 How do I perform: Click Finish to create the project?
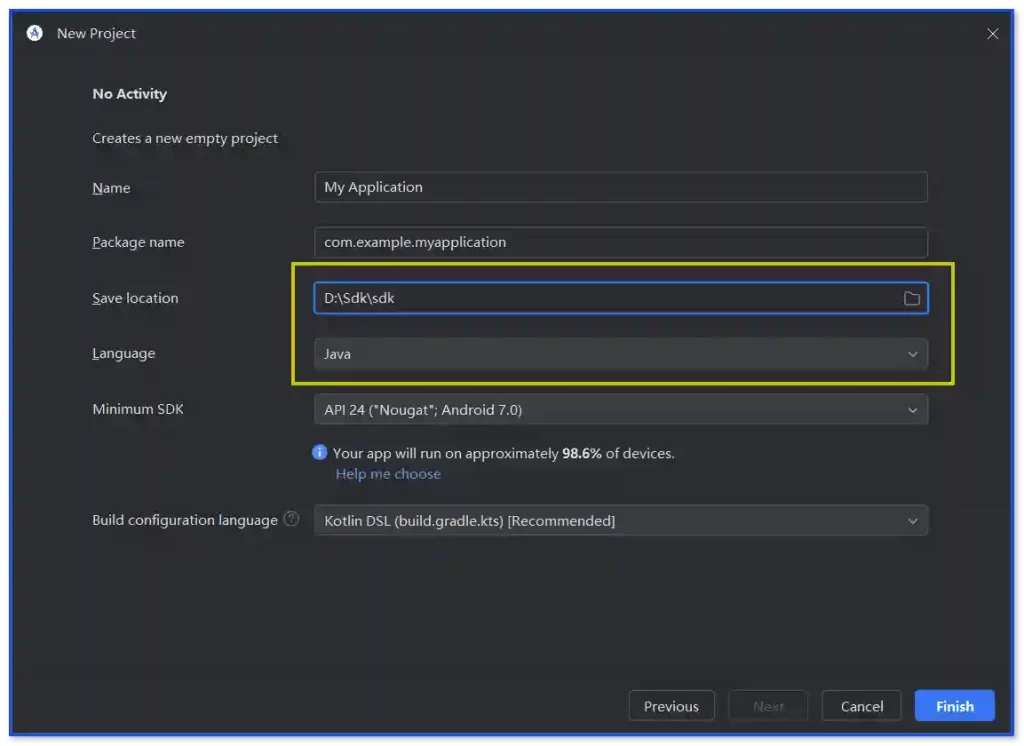(954, 706)
